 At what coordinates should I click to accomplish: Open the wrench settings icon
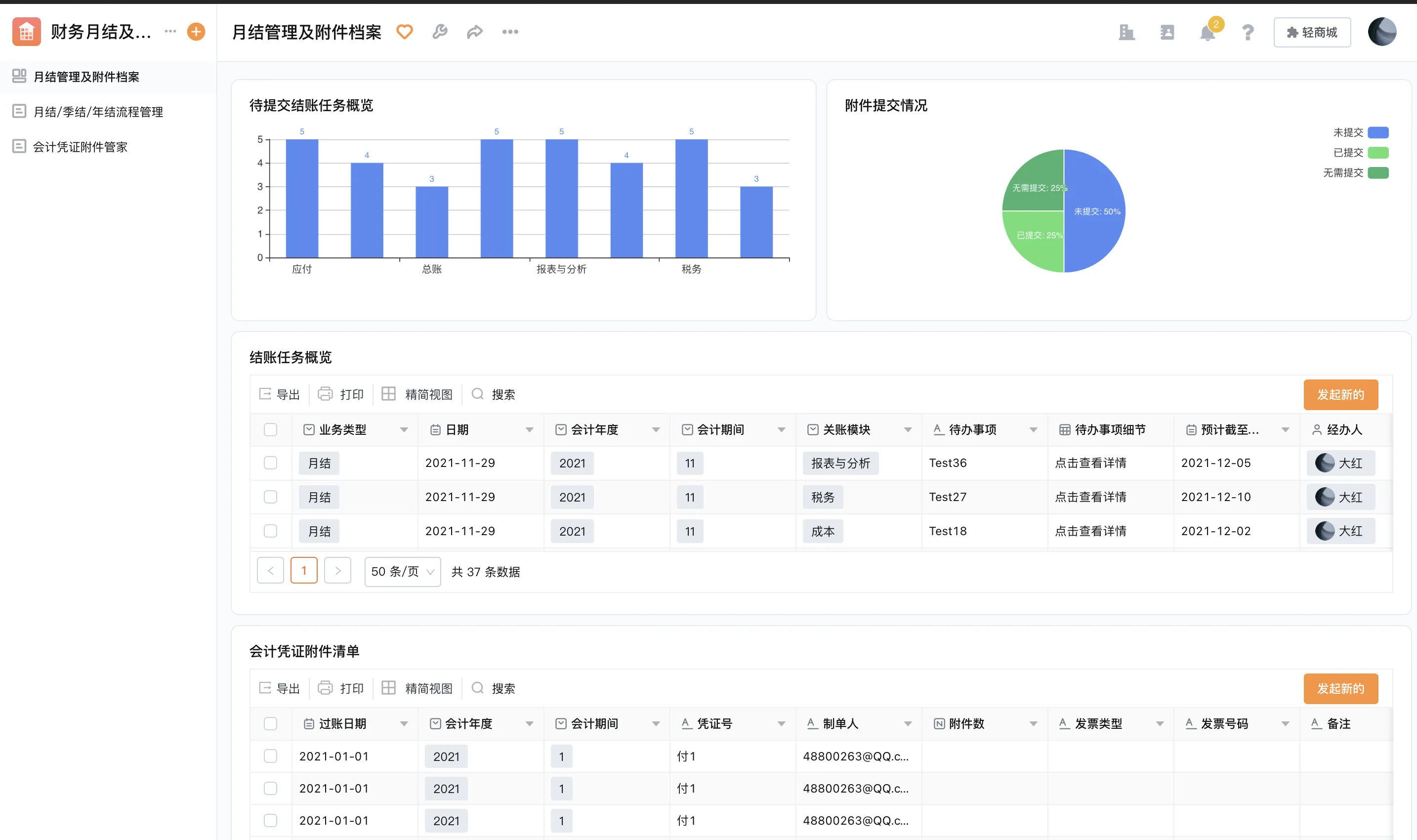440,32
